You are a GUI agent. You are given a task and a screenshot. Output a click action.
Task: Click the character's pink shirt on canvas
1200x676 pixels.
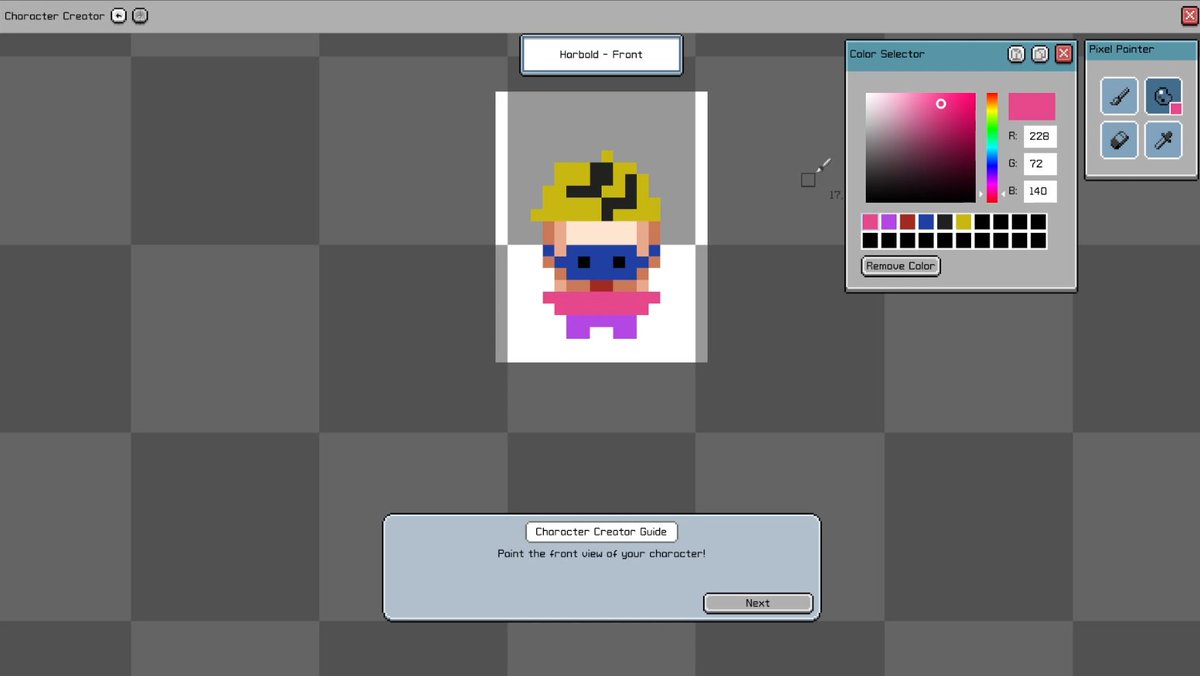click(601, 303)
